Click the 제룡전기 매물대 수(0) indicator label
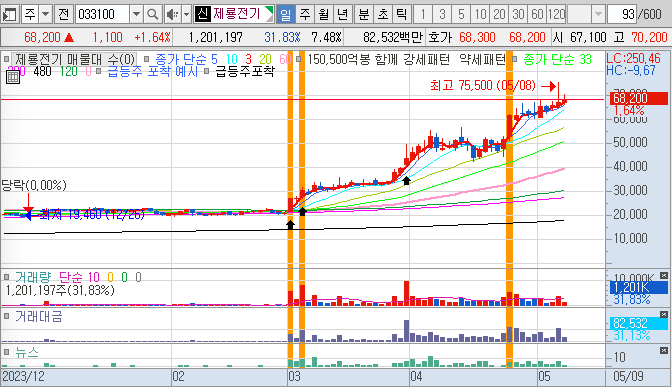The width and height of the screenshot is (672, 387). [x=75, y=59]
